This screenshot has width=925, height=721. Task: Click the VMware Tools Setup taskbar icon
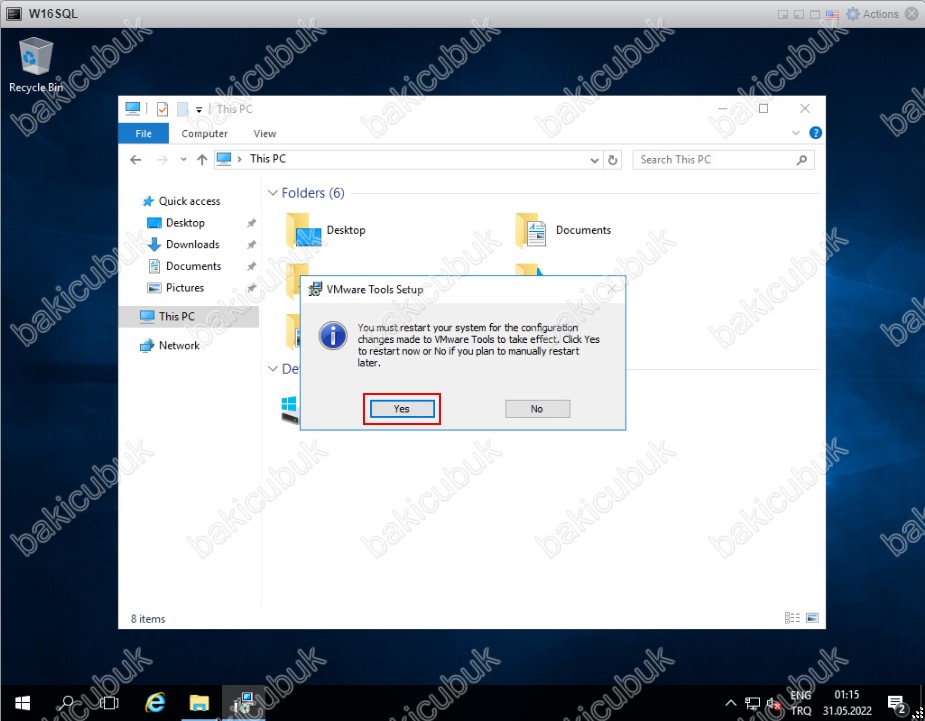pyautogui.click(x=243, y=703)
